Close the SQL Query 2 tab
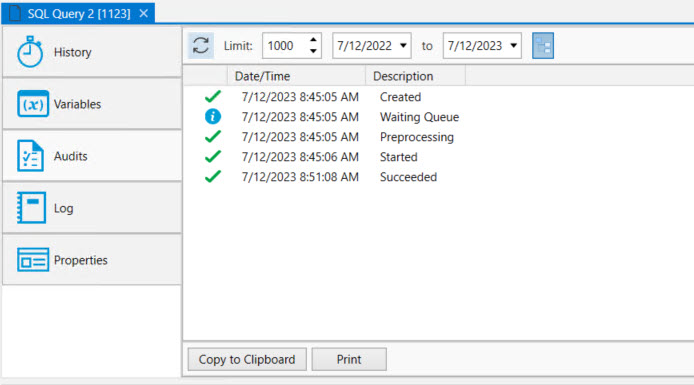This screenshot has height=385, width=694. (x=143, y=14)
